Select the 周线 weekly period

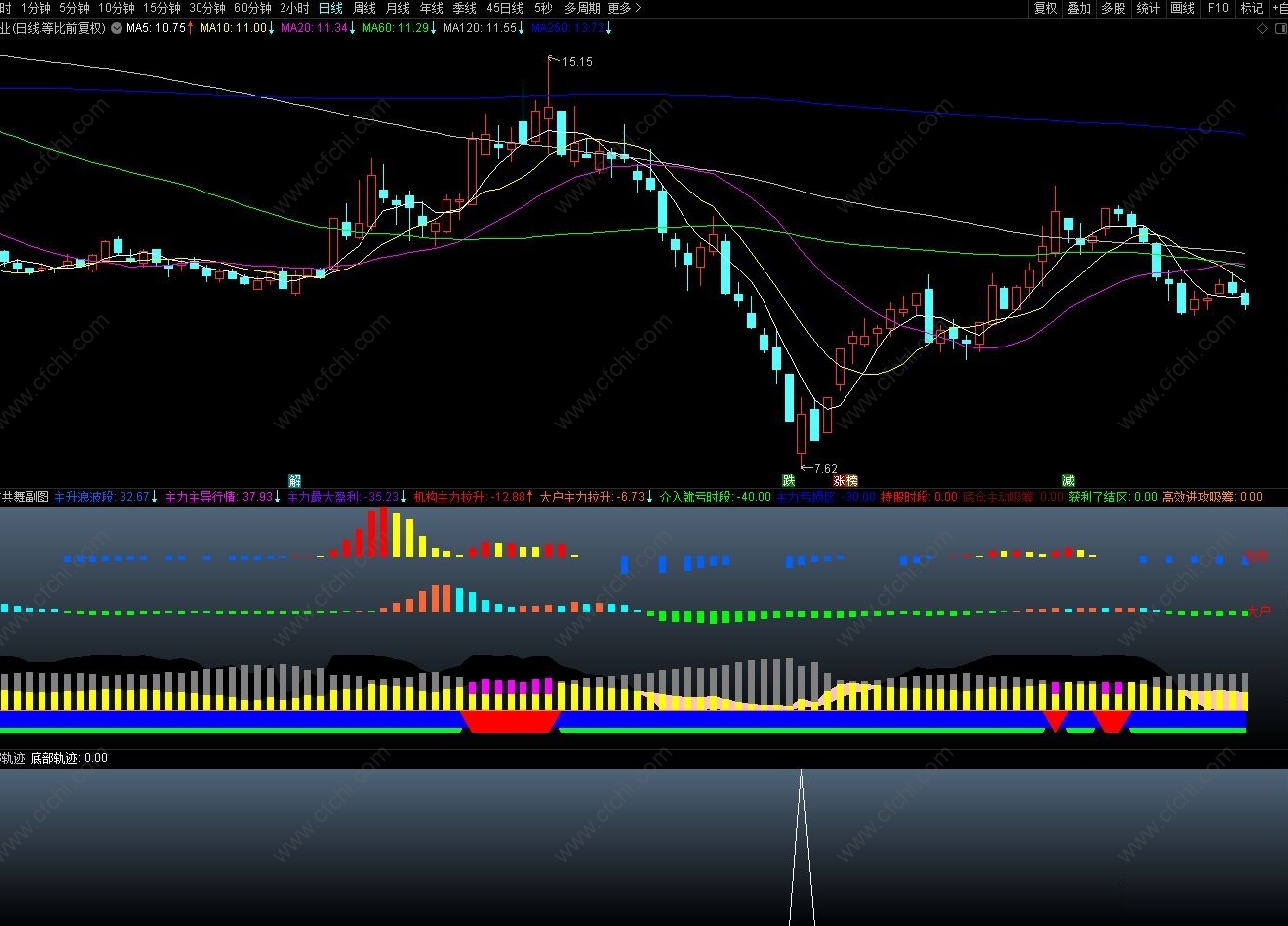pyautogui.click(x=364, y=8)
